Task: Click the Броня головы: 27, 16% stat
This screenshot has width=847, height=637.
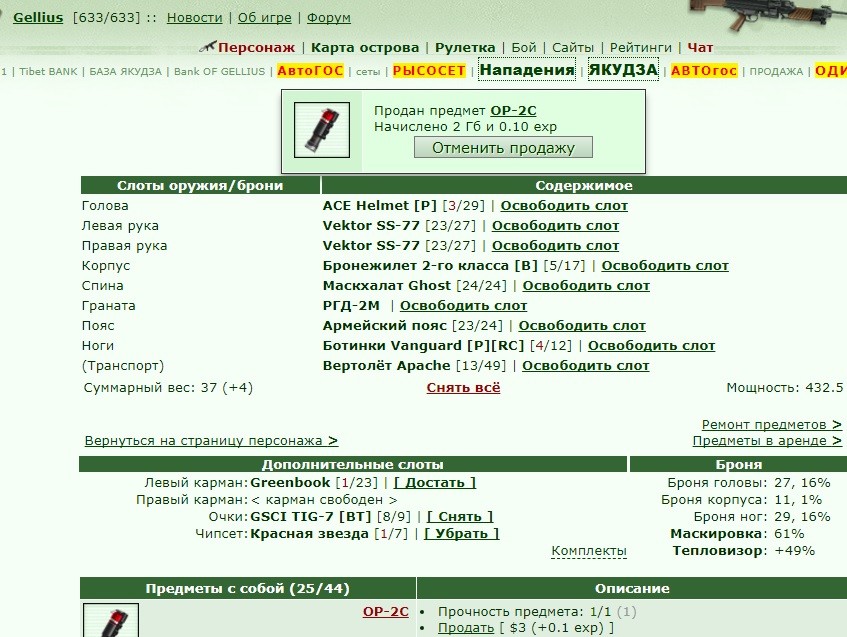Action: click(749, 482)
